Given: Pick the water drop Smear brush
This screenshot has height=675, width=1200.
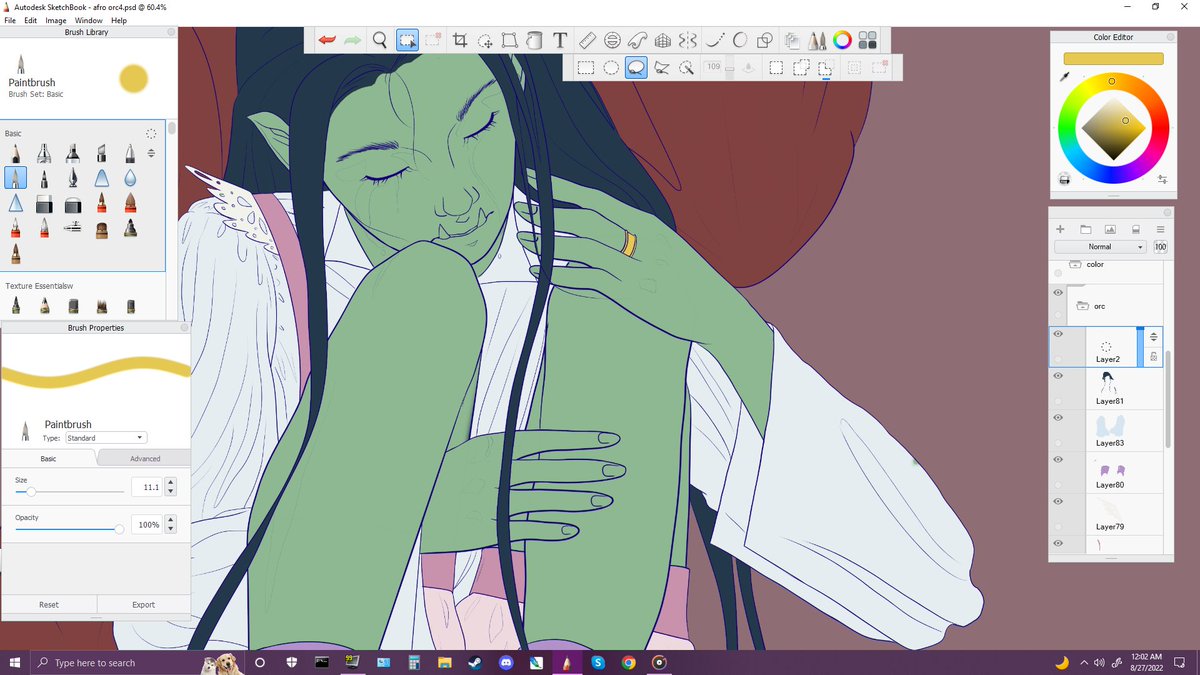Looking at the screenshot, I should tap(130, 178).
